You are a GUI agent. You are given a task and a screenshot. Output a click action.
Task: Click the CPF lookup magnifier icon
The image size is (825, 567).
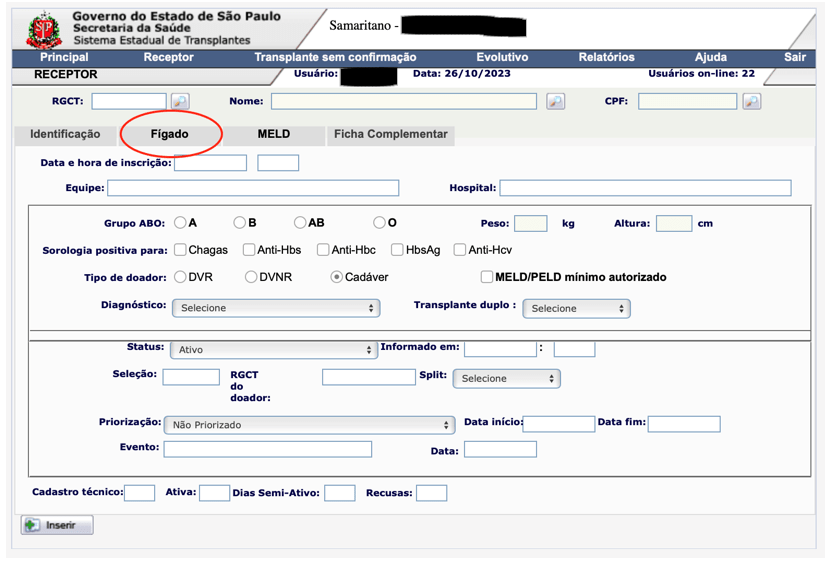click(x=751, y=101)
